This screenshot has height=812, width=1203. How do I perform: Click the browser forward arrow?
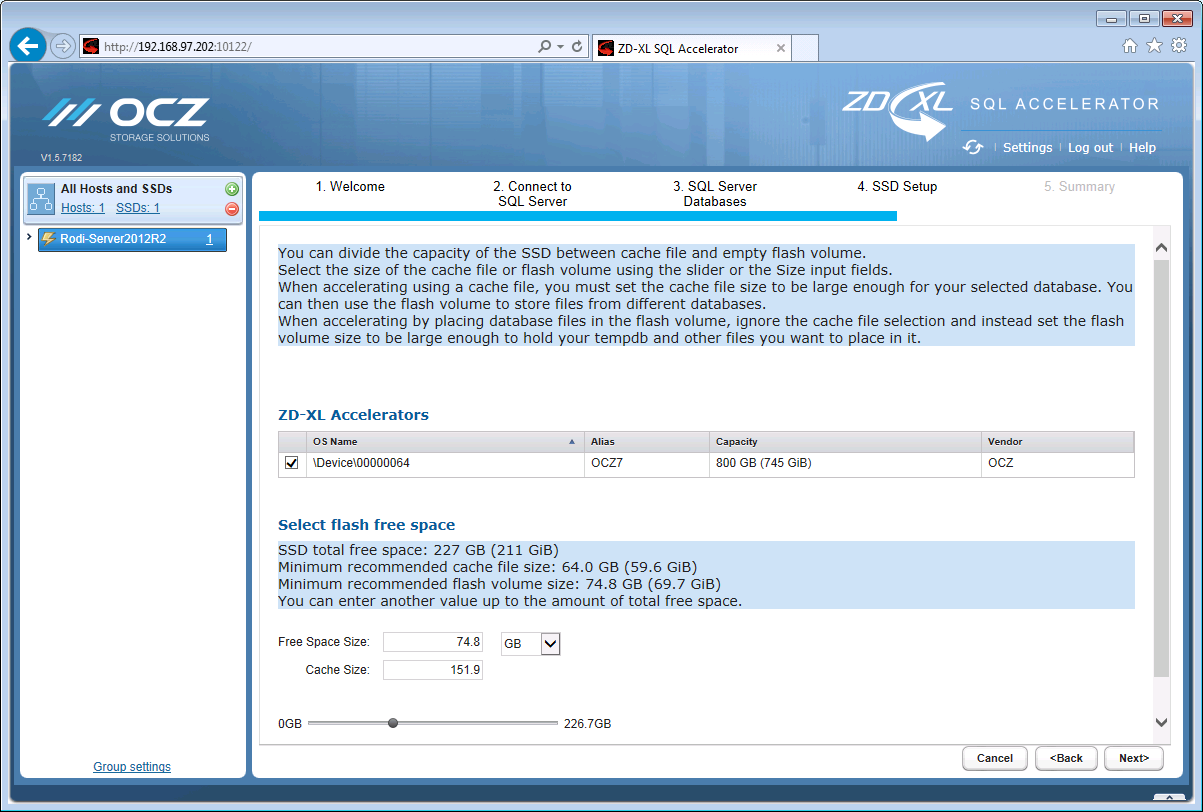coord(63,46)
